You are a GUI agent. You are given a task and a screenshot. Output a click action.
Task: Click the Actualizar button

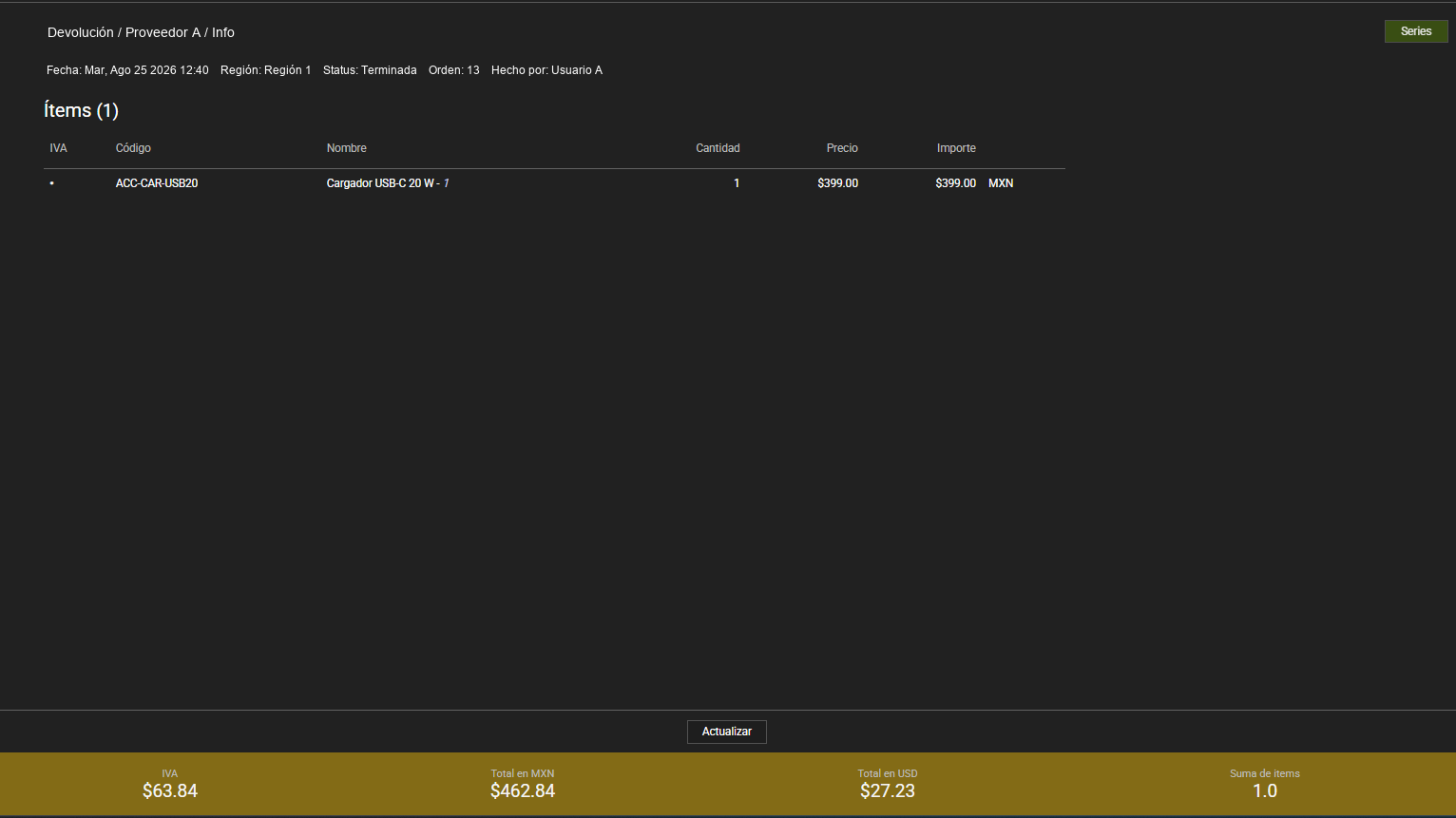726,732
